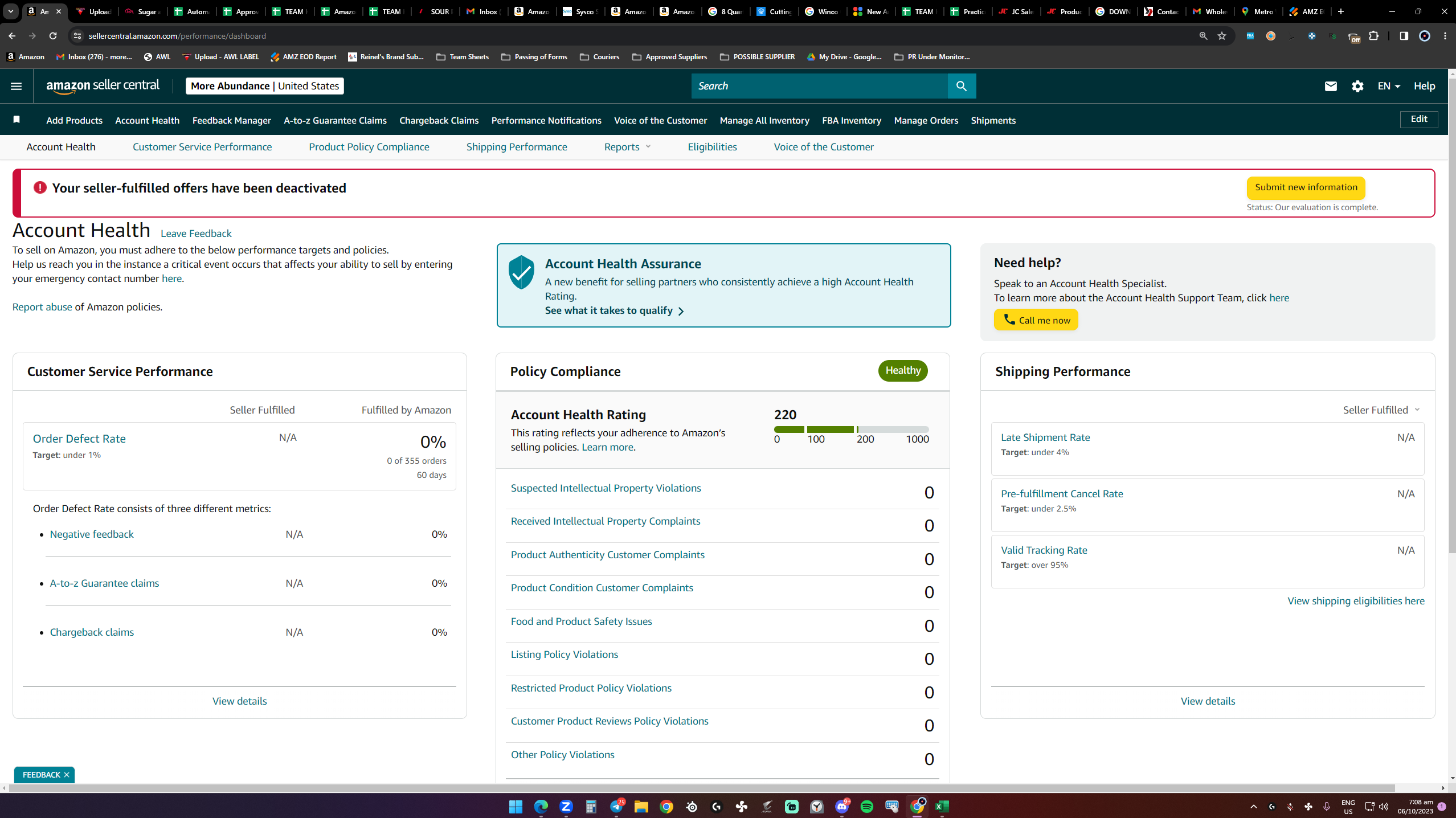Open the EN language dropdown

[x=1389, y=86]
